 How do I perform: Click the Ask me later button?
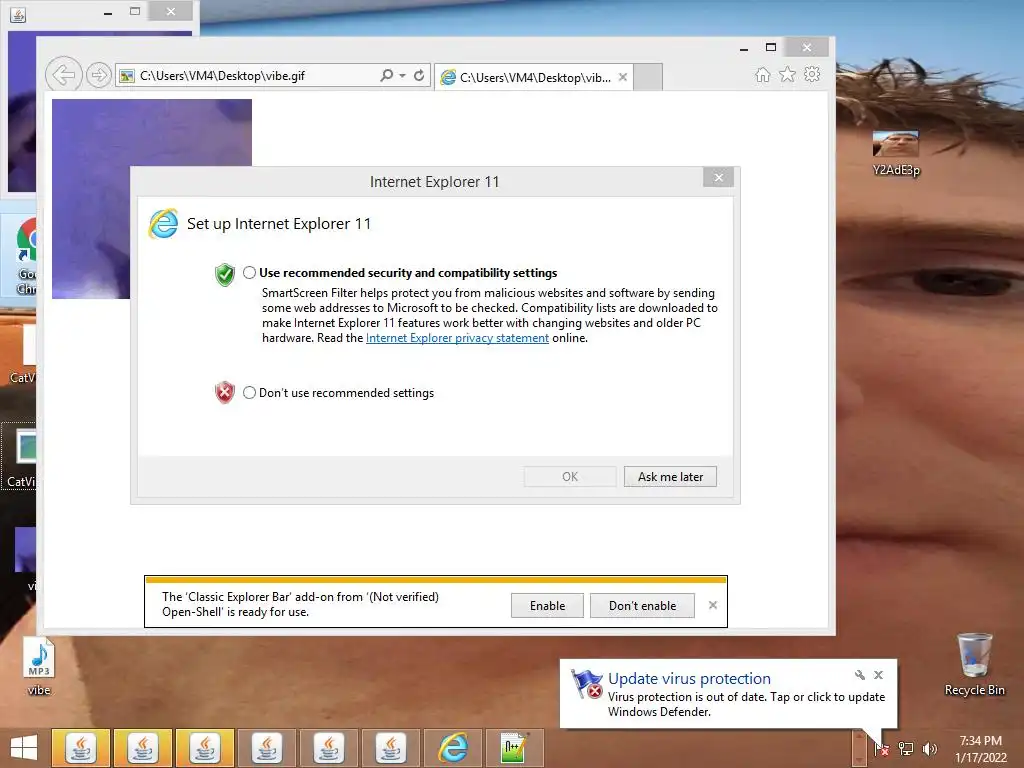coord(670,477)
